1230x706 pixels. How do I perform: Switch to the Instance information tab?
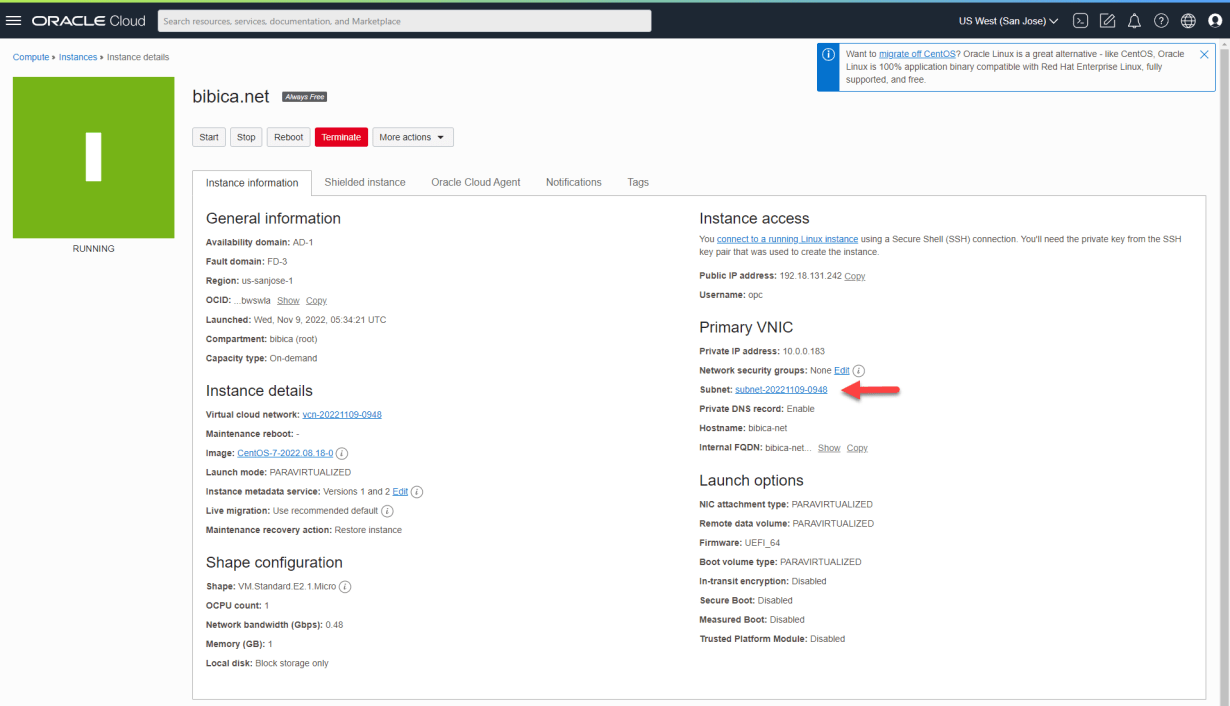252,183
